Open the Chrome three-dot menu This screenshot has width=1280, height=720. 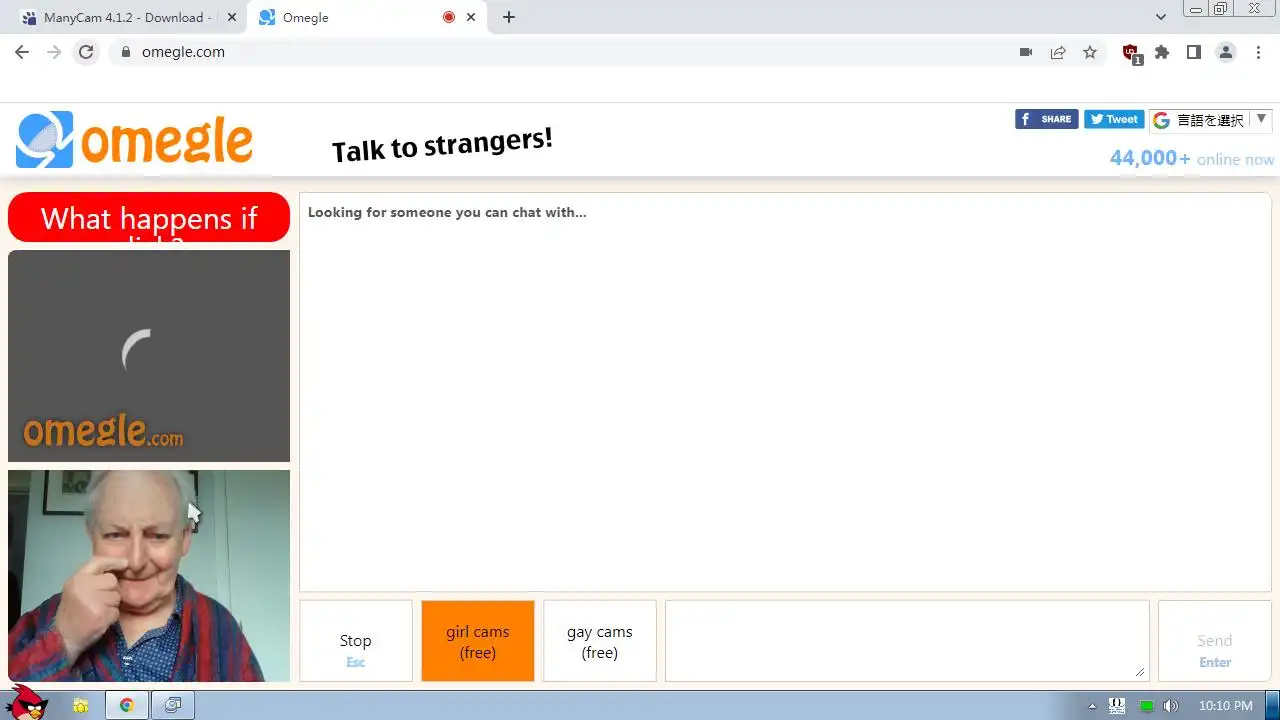[x=1259, y=52]
